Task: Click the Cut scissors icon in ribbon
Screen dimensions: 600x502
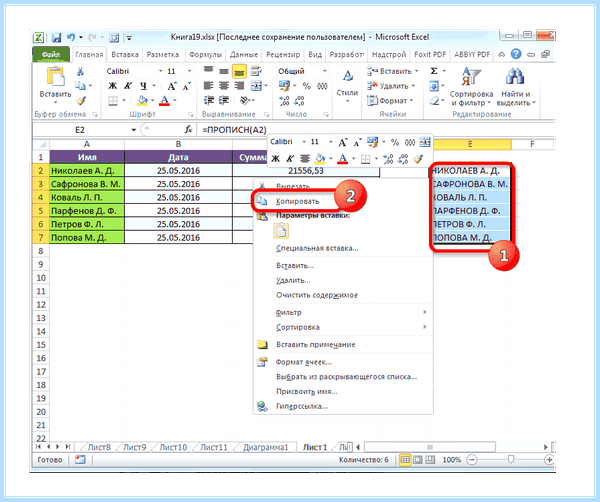Action: tap(80, 72)
